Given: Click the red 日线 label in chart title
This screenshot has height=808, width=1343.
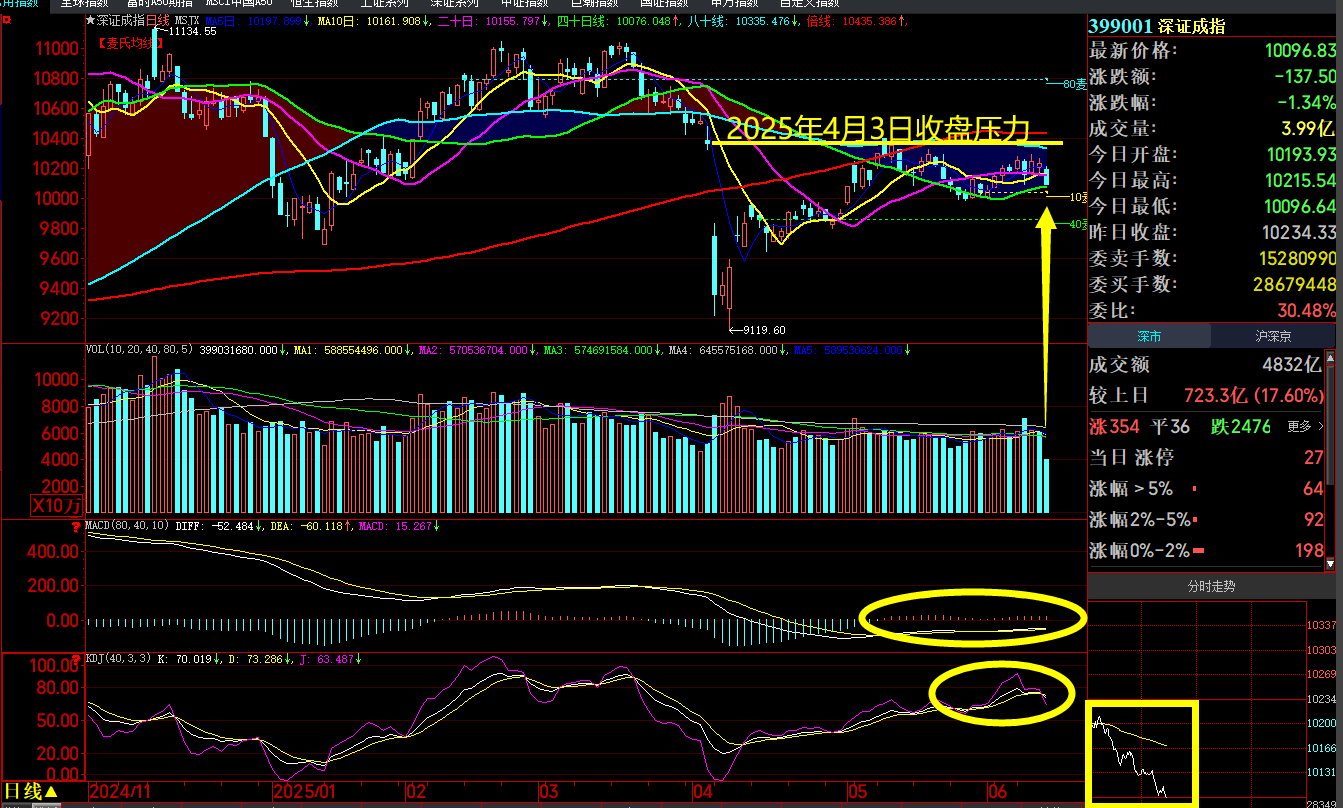Looking at the screenshot, I should click(x=159, y=19).
